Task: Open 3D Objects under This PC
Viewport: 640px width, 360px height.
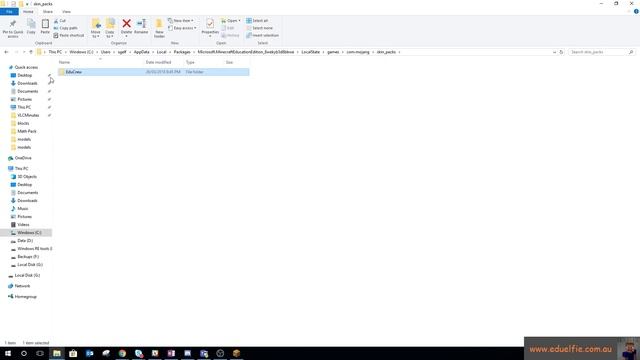Action: pos(27,177)
